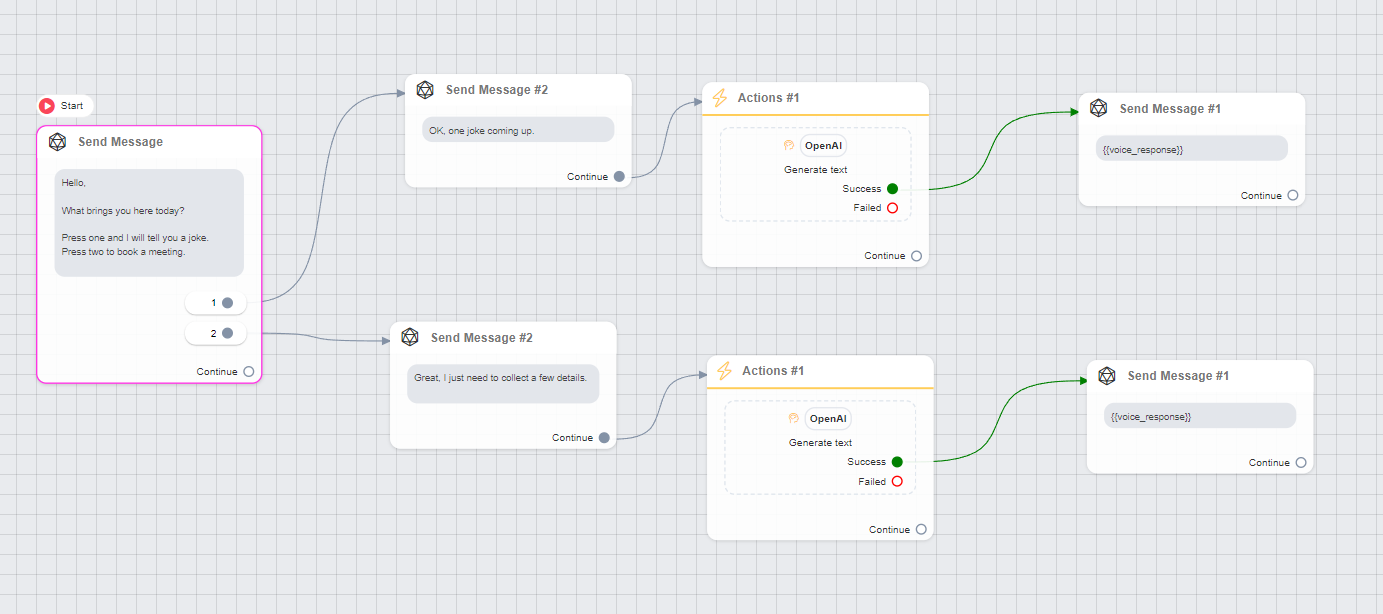Click the empty Continue circle on the top-right Send Message #1

1297,195
